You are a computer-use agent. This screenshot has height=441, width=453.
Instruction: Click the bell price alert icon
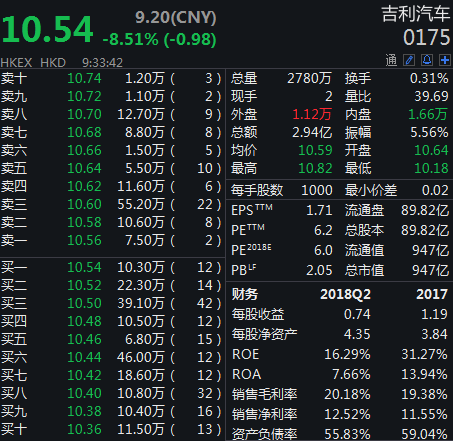pyautogui.click(x=427, y=60)
